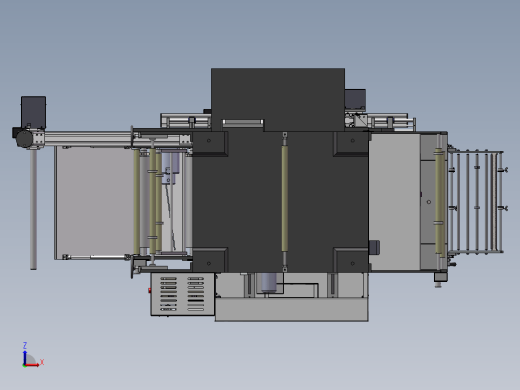Select the long horizontal linear rail at top left
This screenshot has height=390, width=520.
[88, 138]
